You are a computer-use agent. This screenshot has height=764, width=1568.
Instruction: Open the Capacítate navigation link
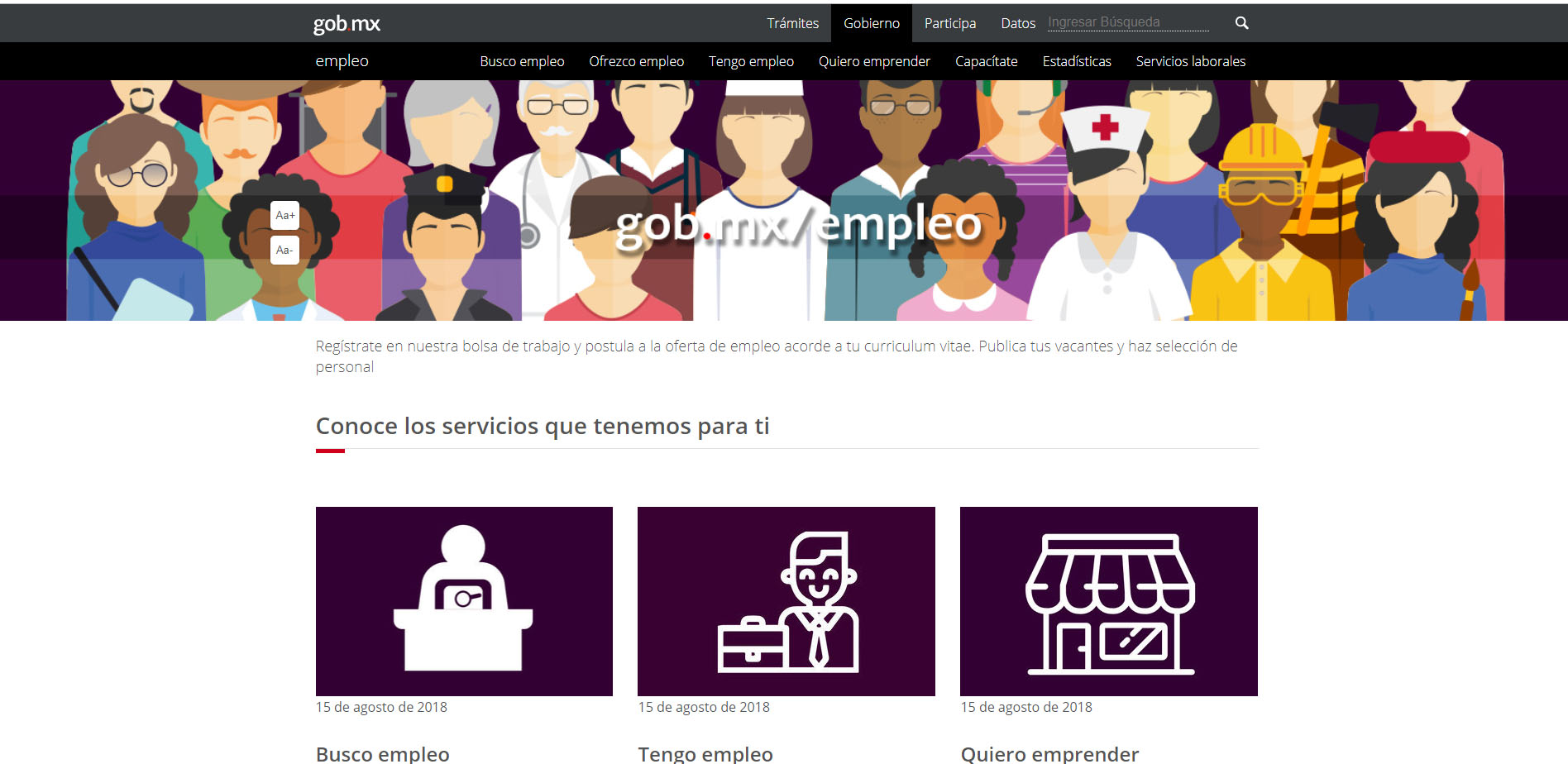point(986,61)
